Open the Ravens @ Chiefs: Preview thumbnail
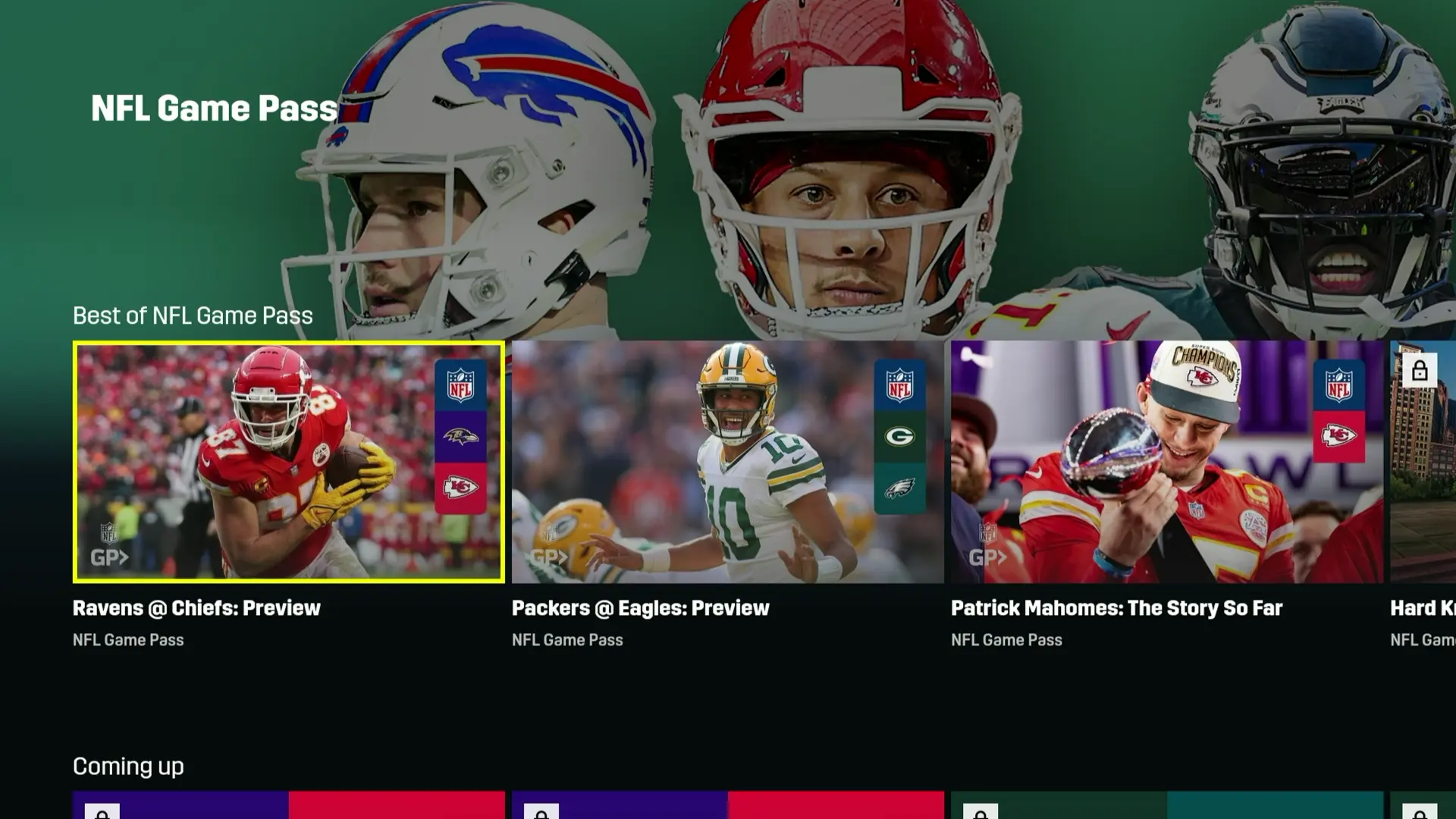The height and width of the screenshot is (819, 1456). pyautogui.click(x=289, y=462)
